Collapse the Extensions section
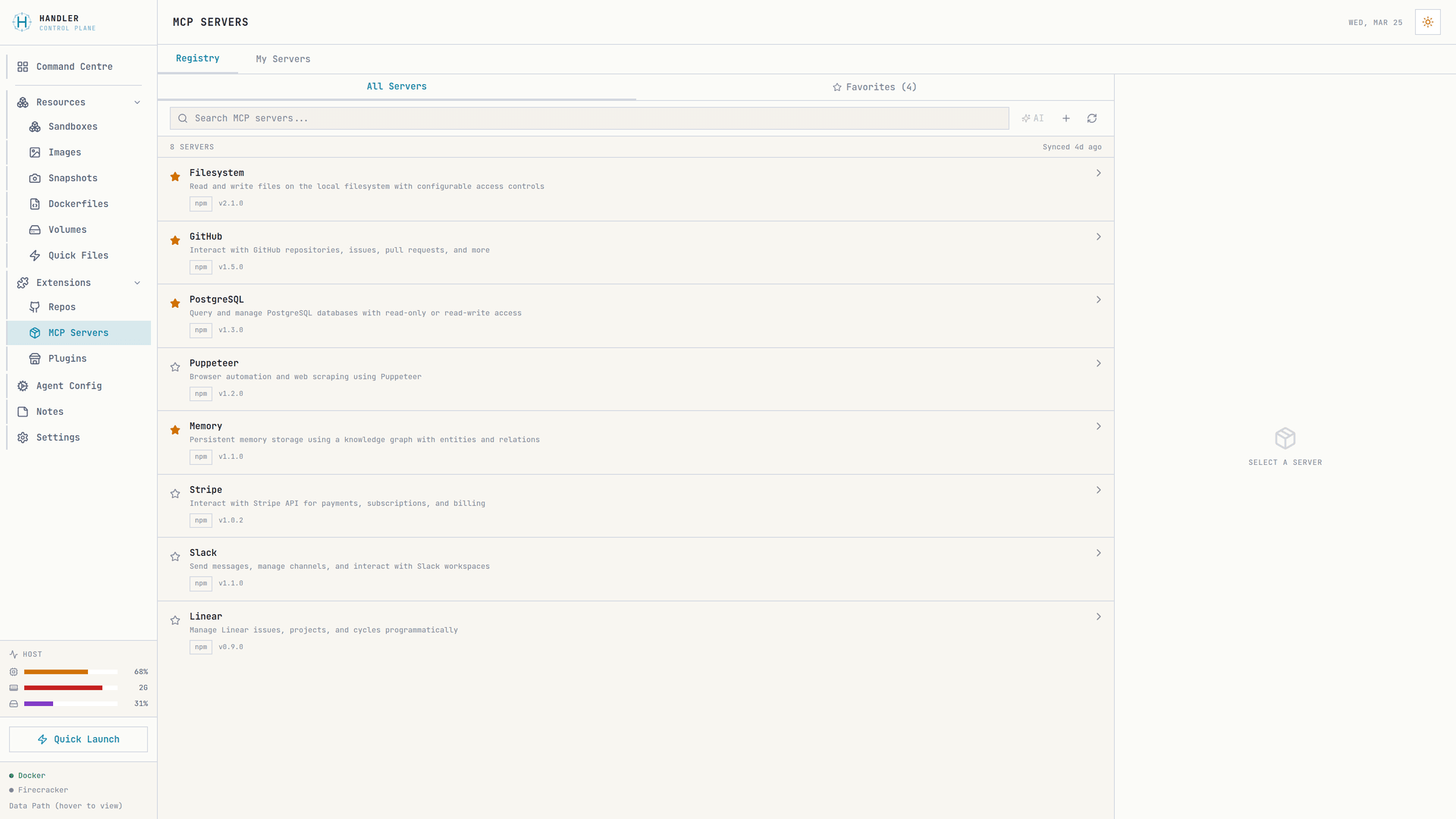The width and height of the screenshot is (1456, 819). [137, 282]
